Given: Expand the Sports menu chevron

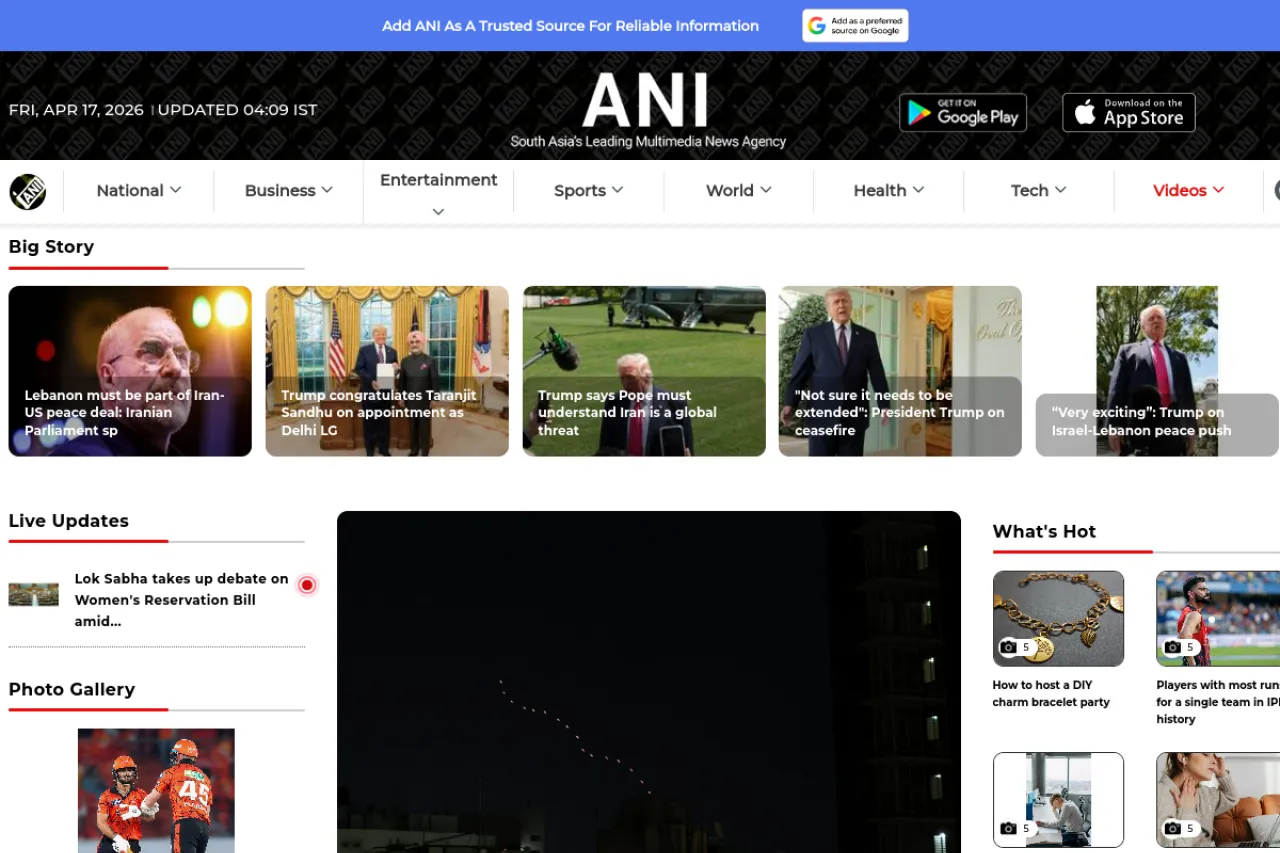Looking at the screenshot, I should point(618,190).
